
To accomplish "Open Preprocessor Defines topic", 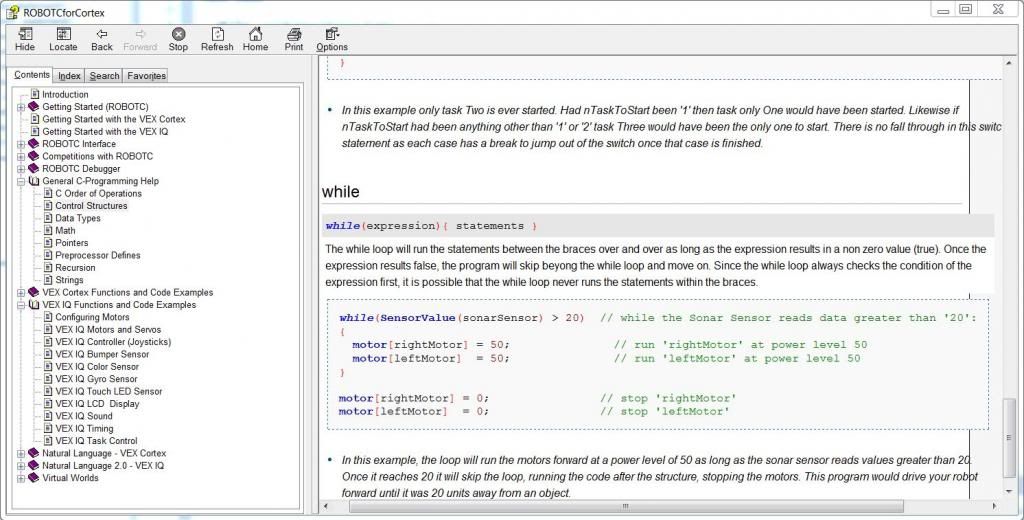I will click(x=98, y=255).
